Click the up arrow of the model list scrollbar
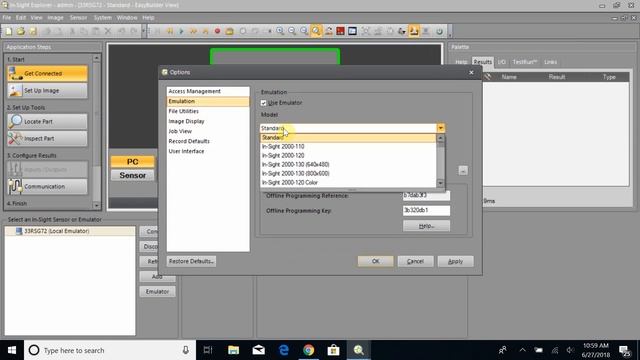Image resolution: width=640 pixels, height=360 pixels. [440, 138]
